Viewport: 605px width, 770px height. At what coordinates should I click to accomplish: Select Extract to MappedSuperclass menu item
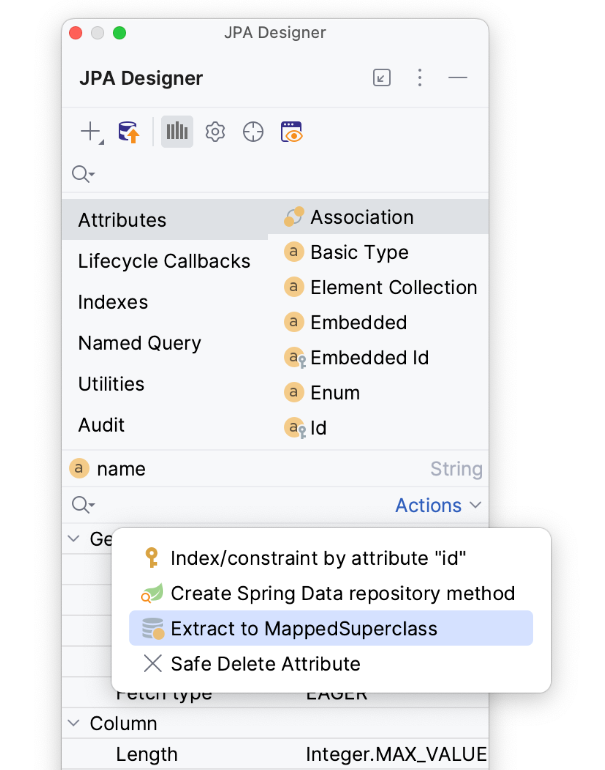[304, 629]
